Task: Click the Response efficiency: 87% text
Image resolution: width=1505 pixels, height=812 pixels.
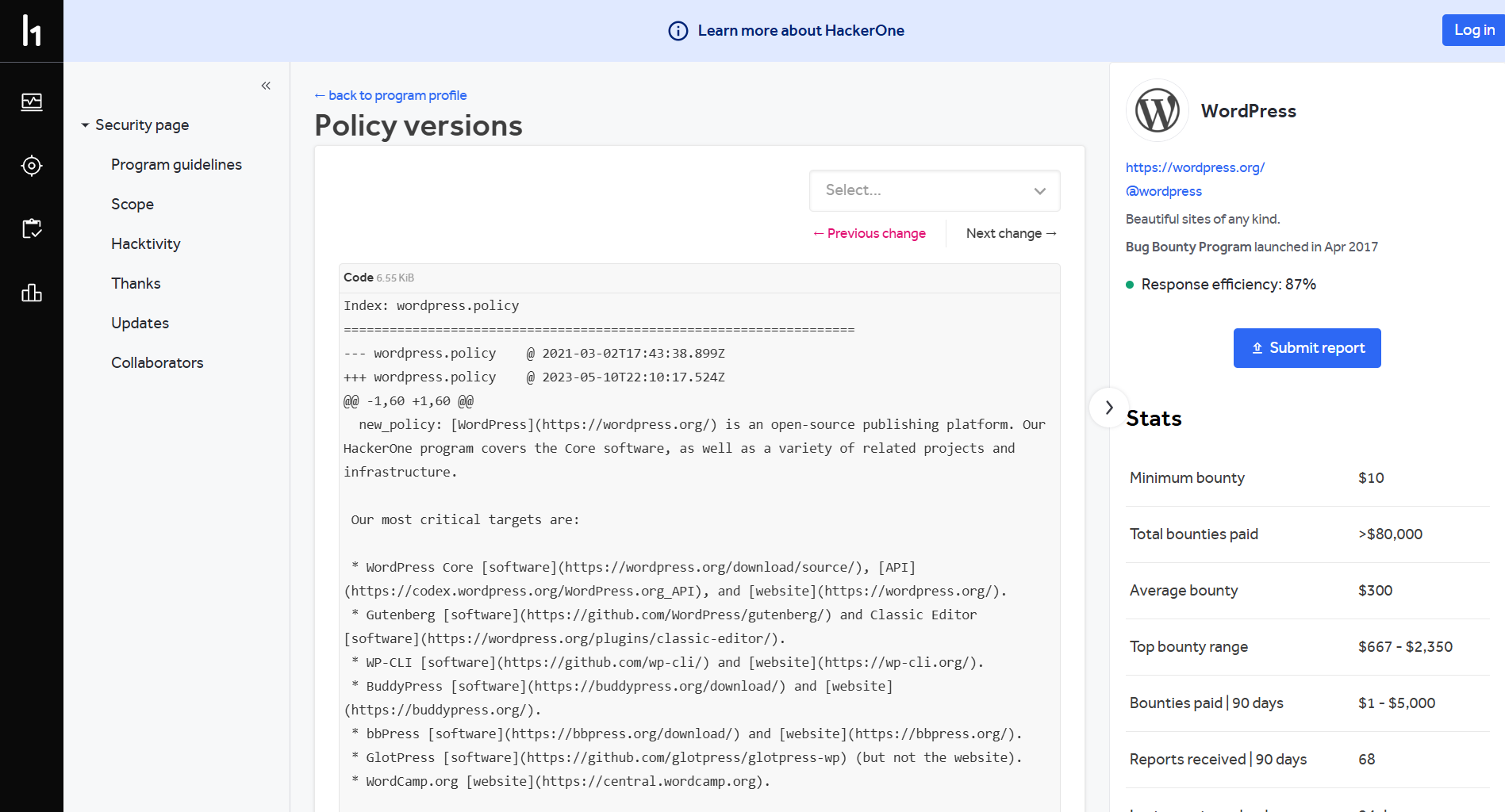Action: [x=1228, y=285]
